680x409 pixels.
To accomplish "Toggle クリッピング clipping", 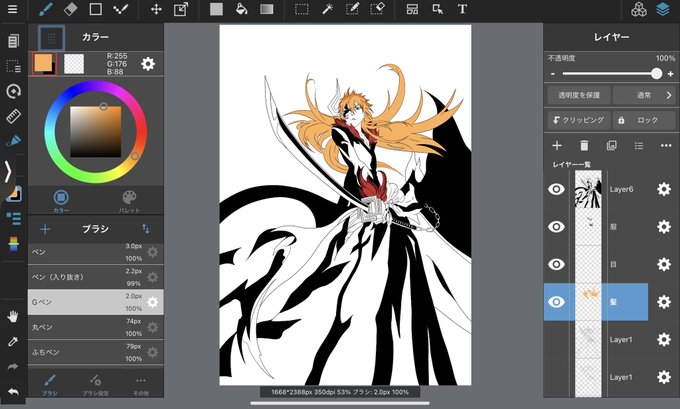I will coord(579,120).
